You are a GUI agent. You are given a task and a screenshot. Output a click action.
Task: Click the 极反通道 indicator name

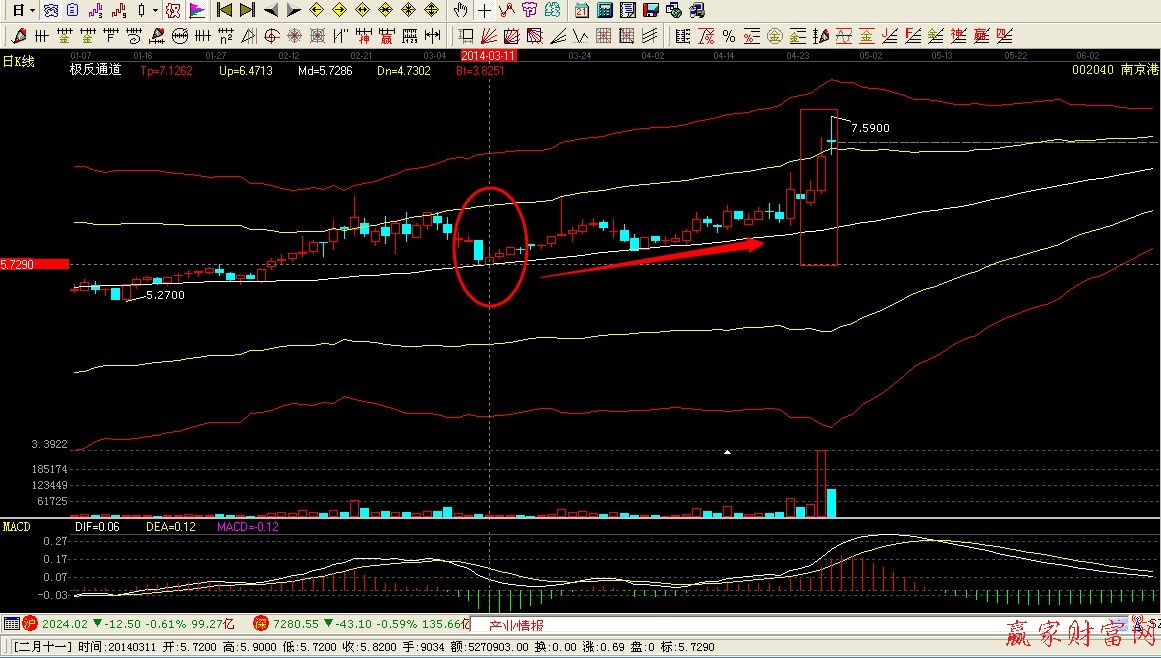coord(95,71)
